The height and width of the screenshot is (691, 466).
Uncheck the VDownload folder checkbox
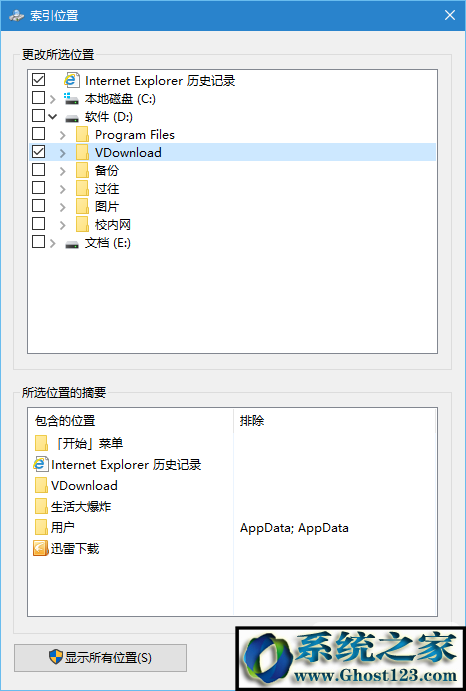[x=38, y=151]
